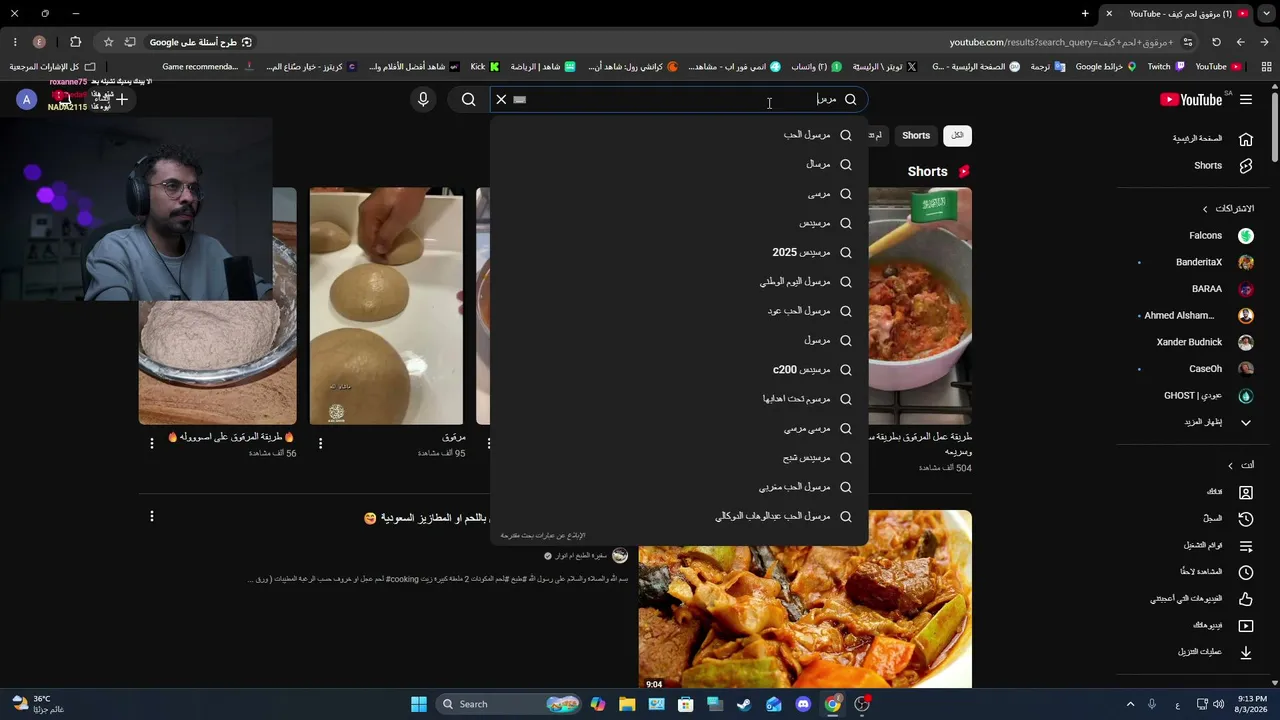Open options for short with 56 ألف مشاهدة
Screen dimensions: 1280x720
click(152, 443)
